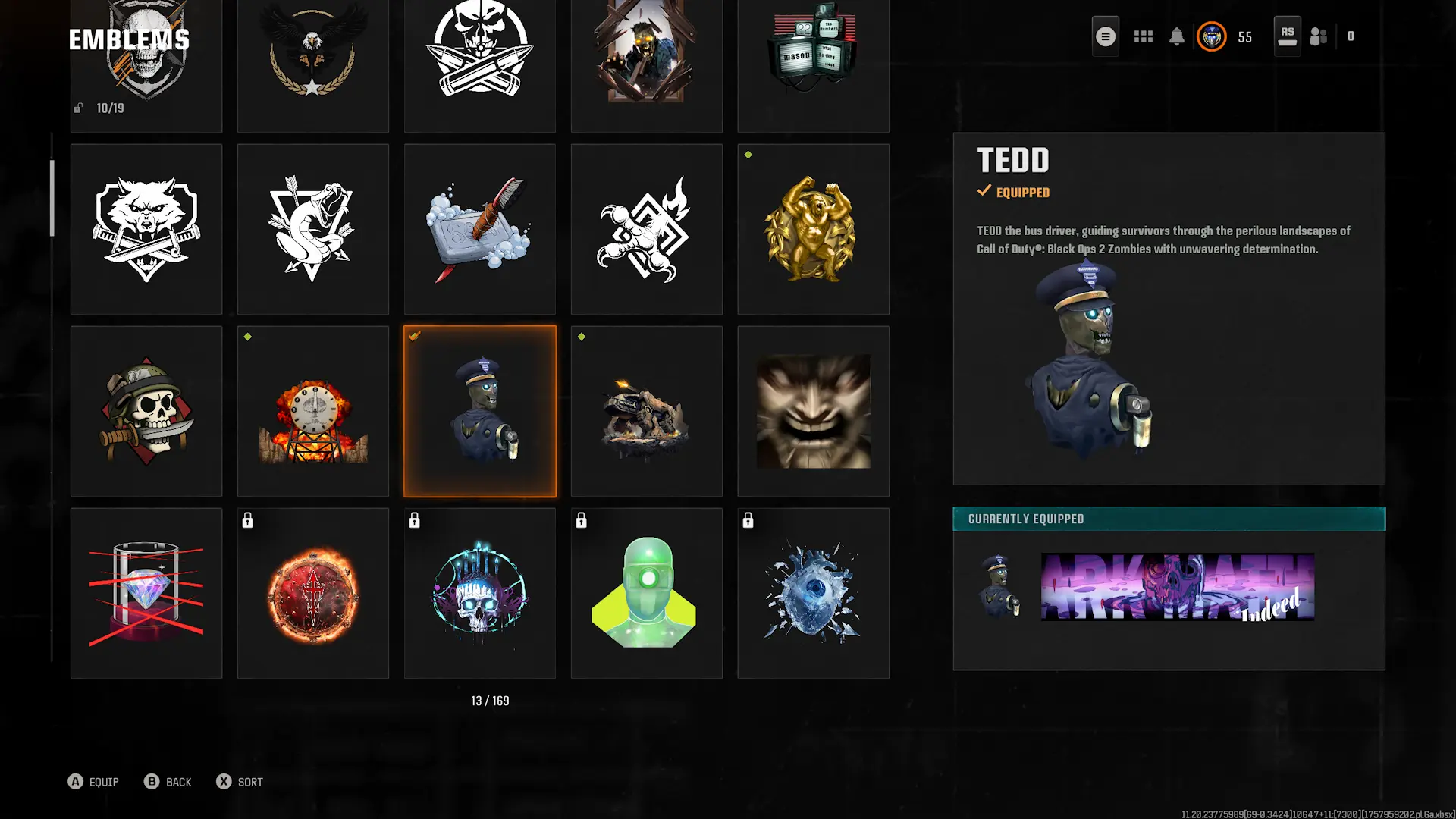Viewport: 1456px width, 819px height.
Task: Select the locked green glowing figure emblem
Action: [647, 593]
